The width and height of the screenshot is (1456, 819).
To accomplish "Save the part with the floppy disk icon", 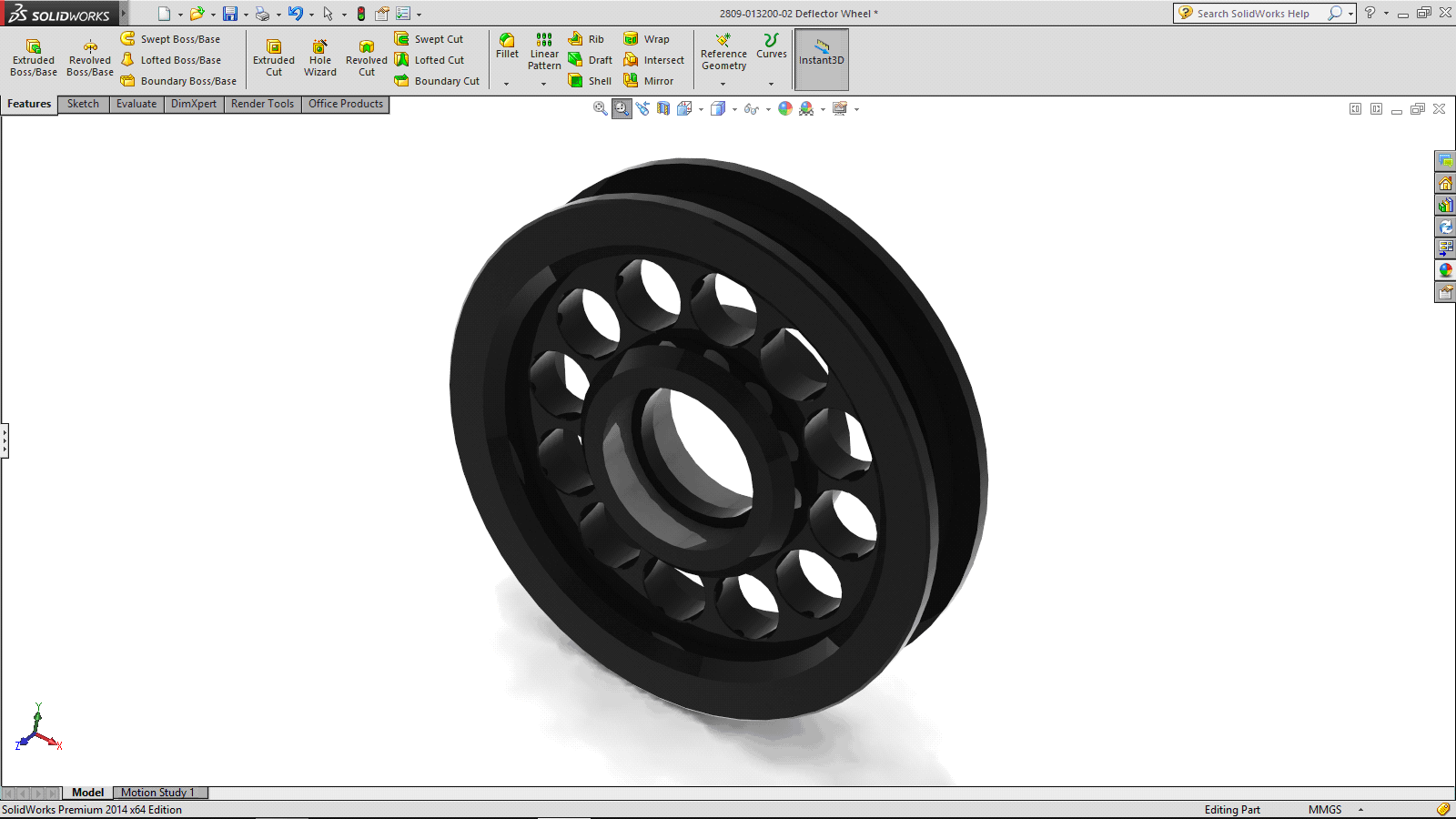I will (230, 14).
